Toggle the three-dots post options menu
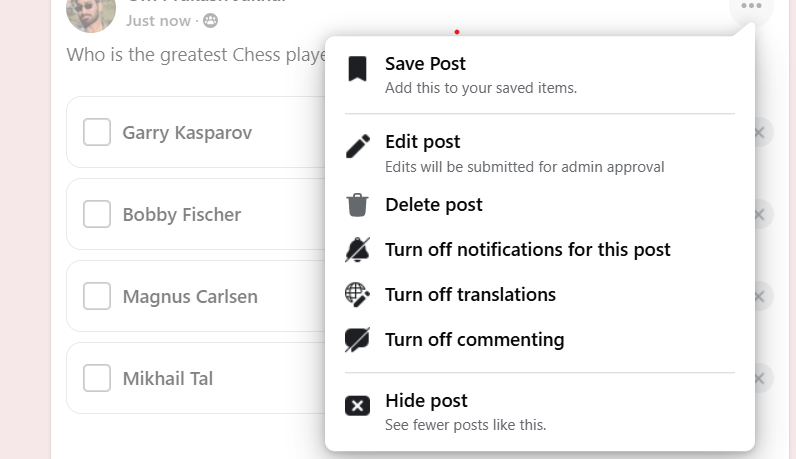 coord(751,8)
